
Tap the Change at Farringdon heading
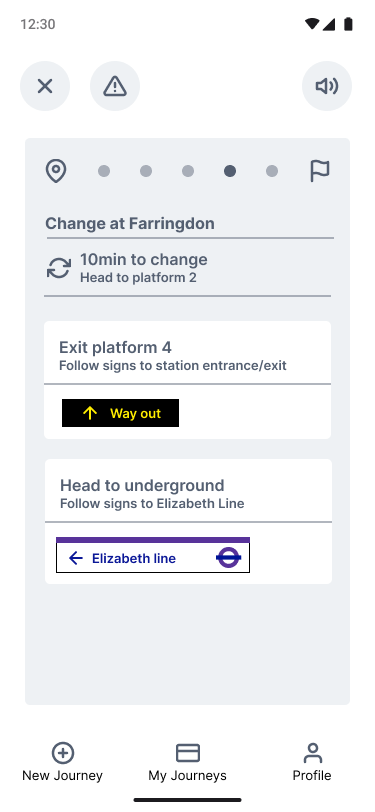pos(130,224)
